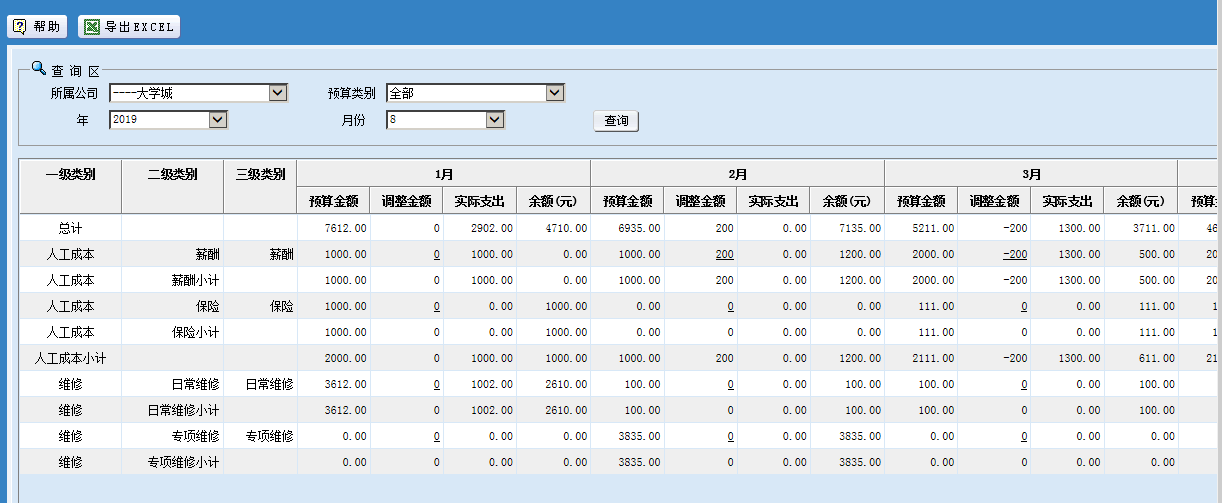Click the 7135.00 balance cell

tap(847, 228)
